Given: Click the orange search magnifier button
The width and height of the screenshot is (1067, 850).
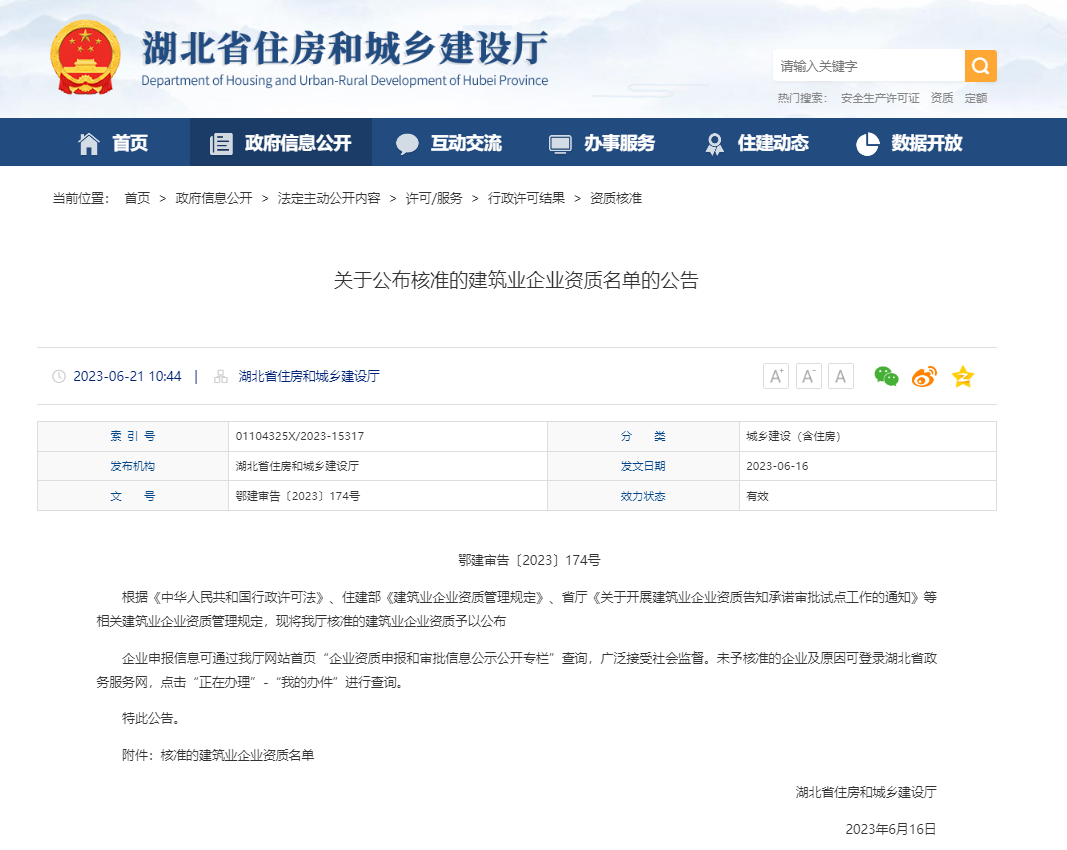Looking at the screenshot, I should point(981,66).
